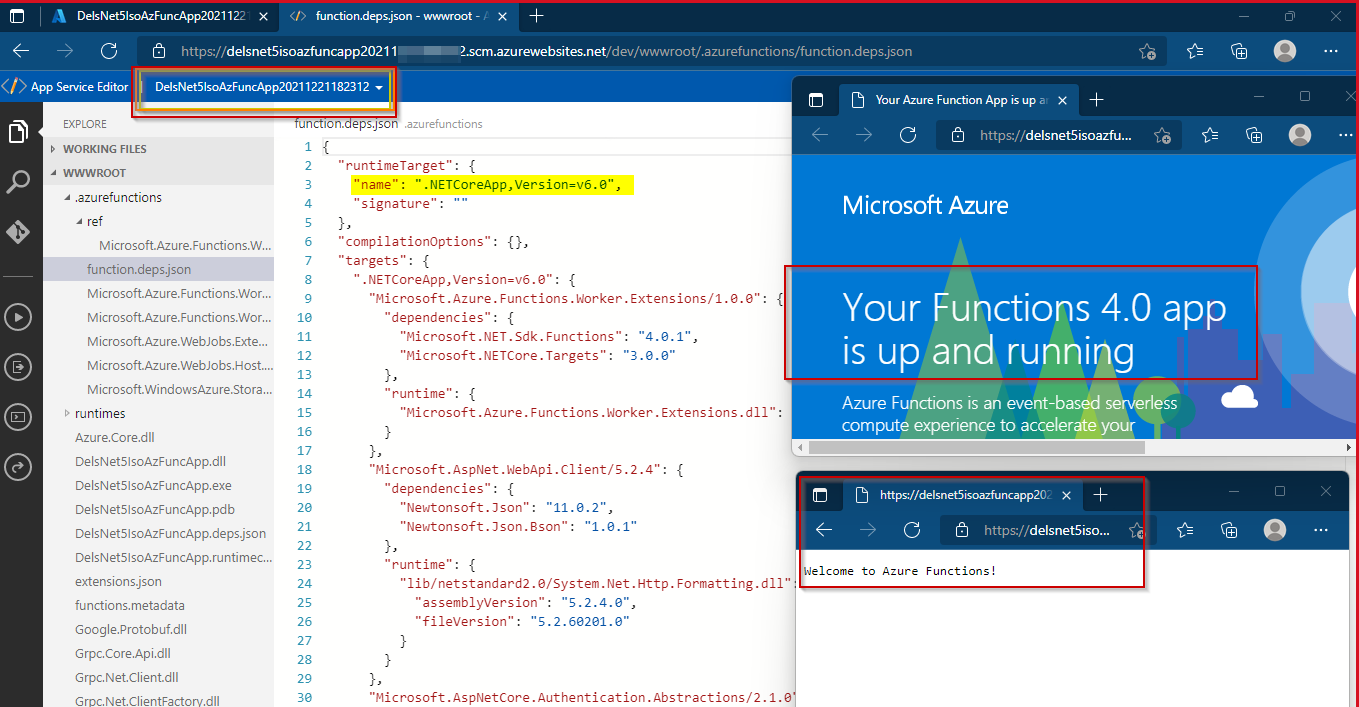Open Azure.Core.dll in file tree
Screen dimensions: 1359x707
(x=115, y=437)
